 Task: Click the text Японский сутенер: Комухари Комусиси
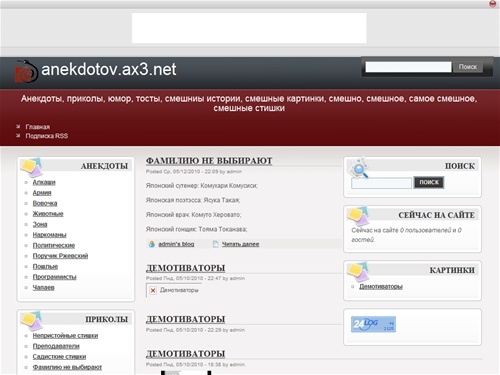202,185
